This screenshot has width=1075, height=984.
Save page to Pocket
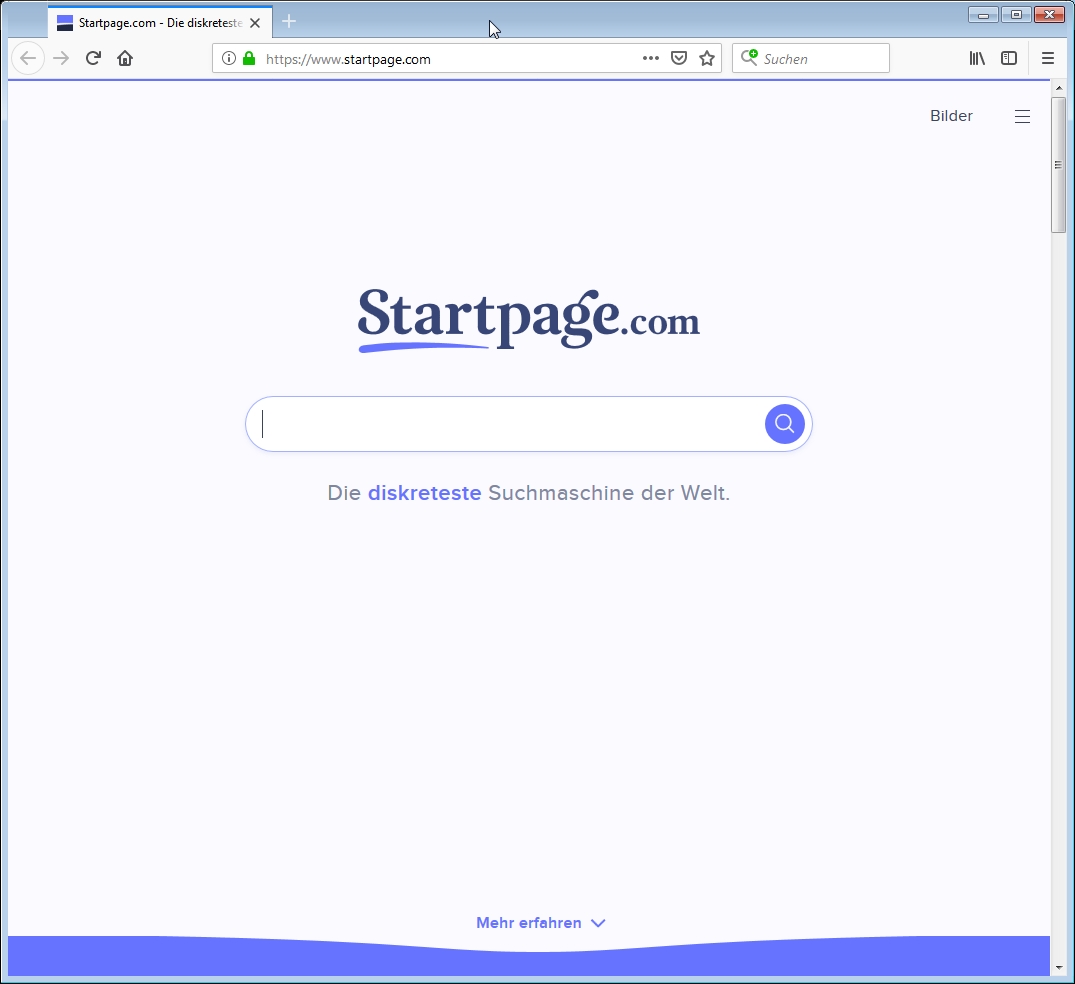(679, 59)
